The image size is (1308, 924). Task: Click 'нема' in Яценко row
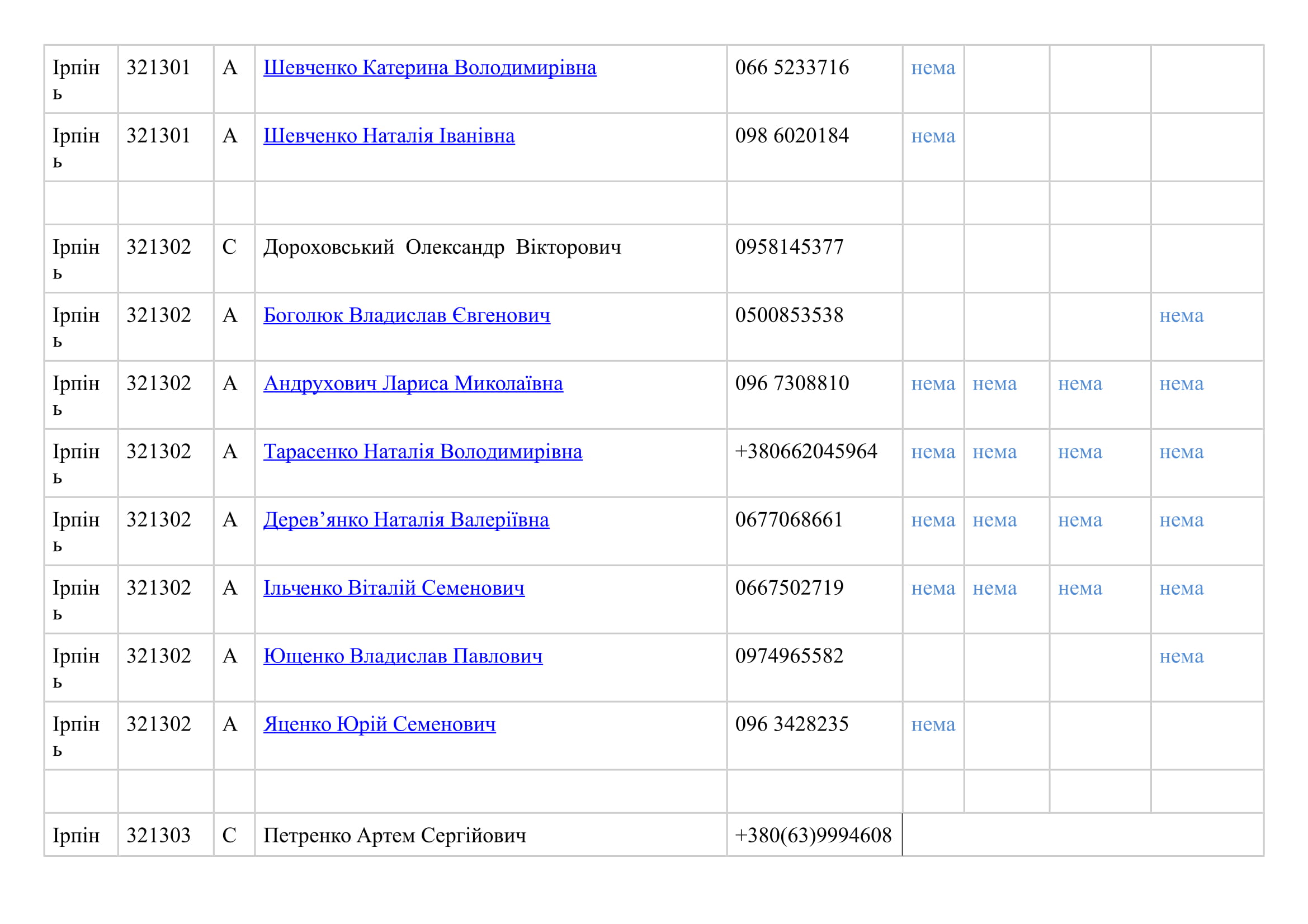tap(933, 725)
